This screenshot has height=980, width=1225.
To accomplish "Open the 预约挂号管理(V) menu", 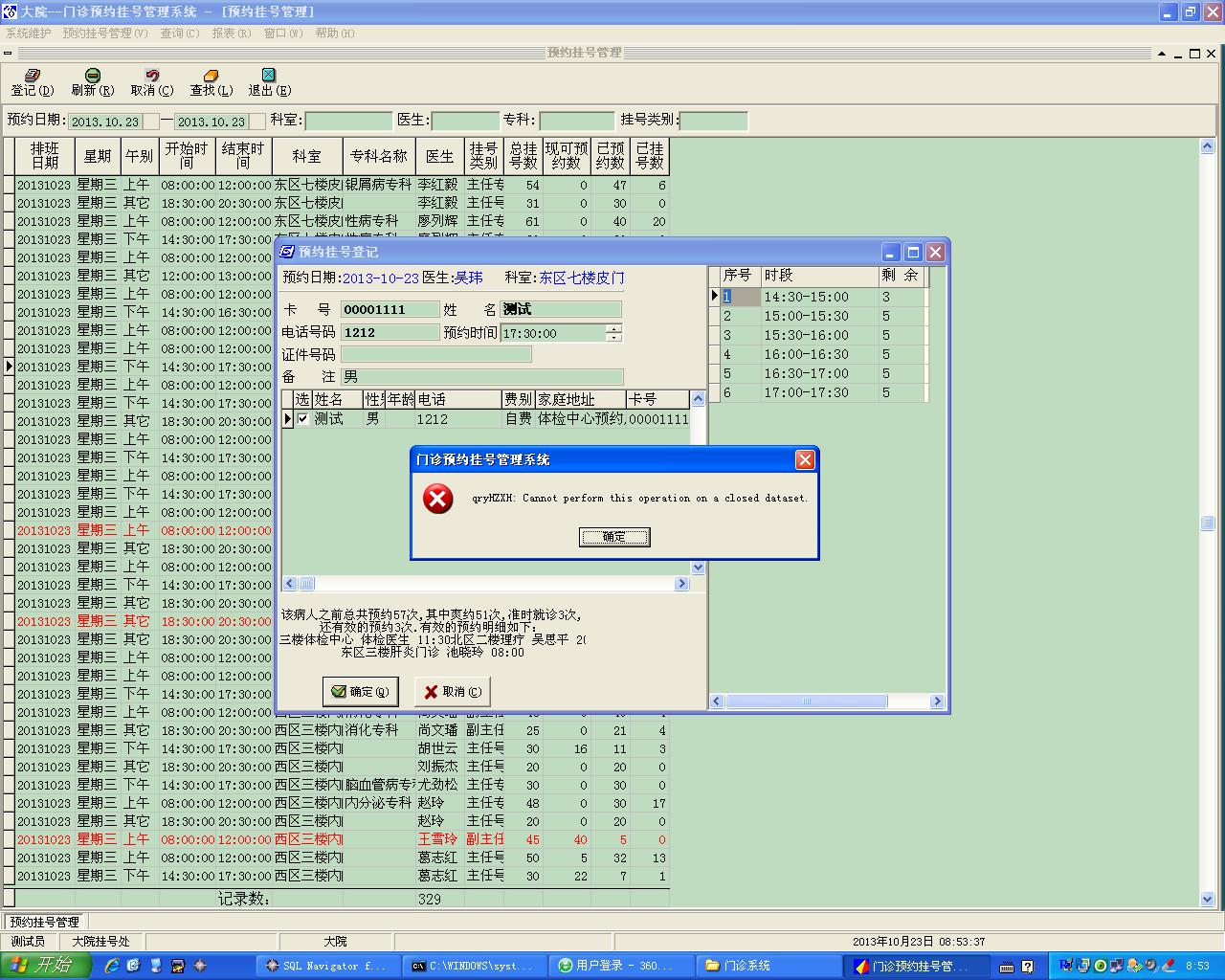I will point(105,33).
